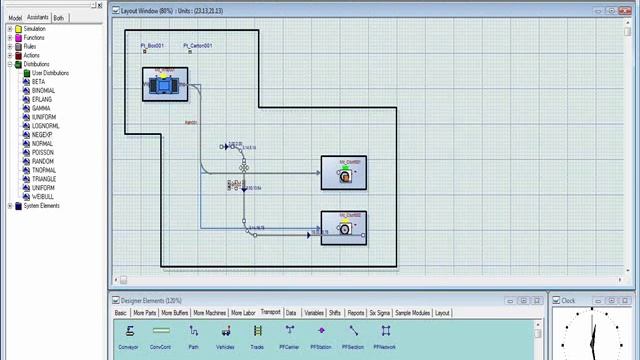Collapse the Distributions tree node
The image size is (640, 360).
click(x=10, y=64)
